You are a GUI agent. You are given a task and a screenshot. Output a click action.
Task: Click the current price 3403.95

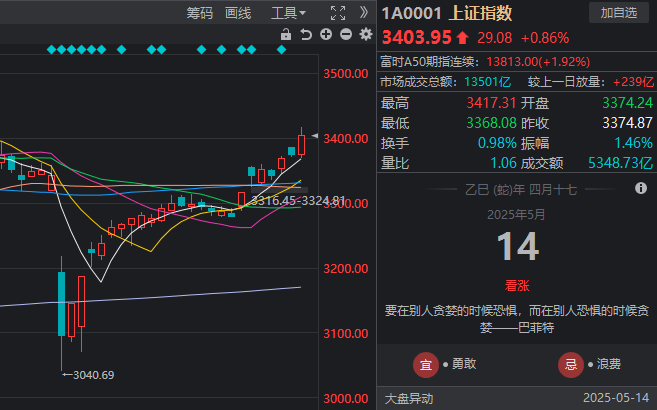click(417, 38)
